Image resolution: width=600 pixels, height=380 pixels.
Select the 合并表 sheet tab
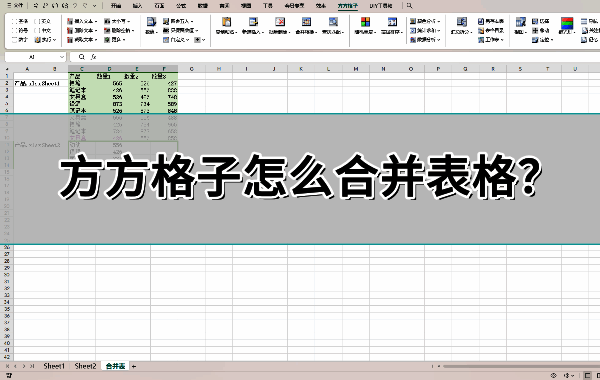point(115,366)
